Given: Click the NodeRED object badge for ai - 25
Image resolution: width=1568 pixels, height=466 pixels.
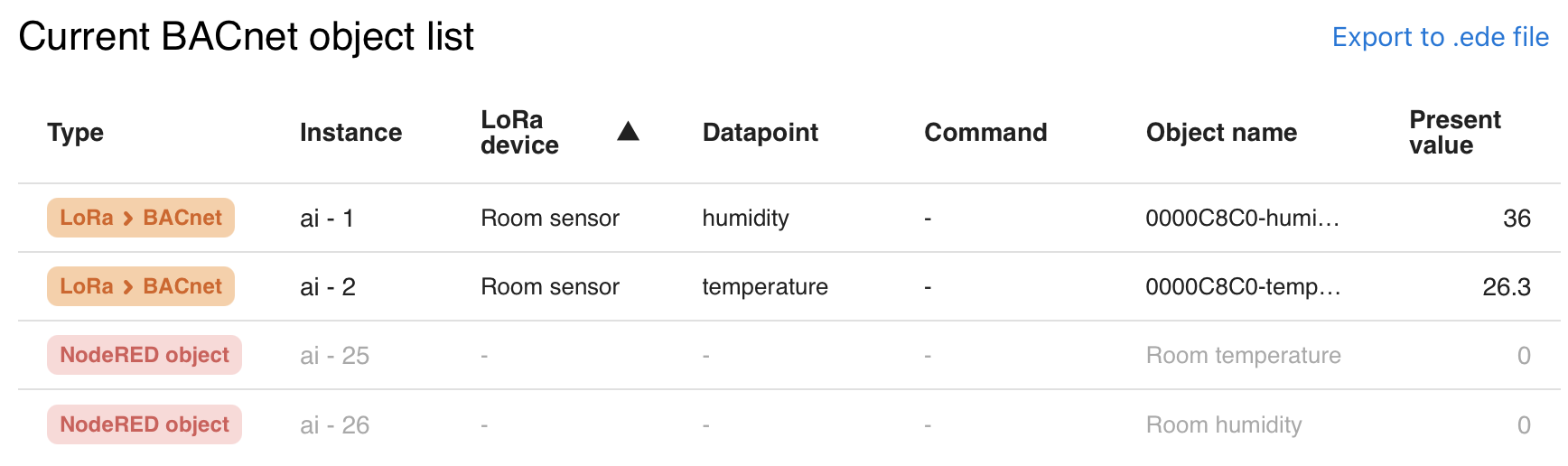Looking at the screenshot, I should click(x=145, y=355).
